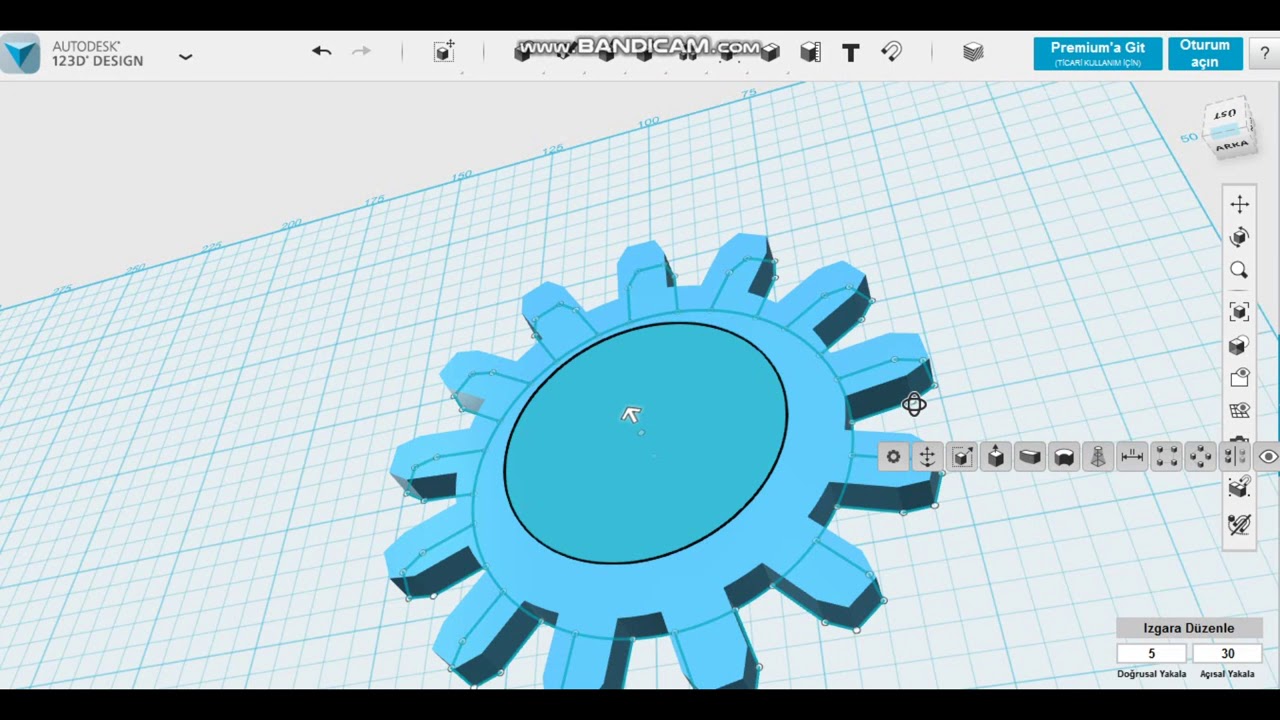Image resolution: width=1280 pixels, height=720 pixels.
Task: Toggle snap magnet cube icon in navigation bar
Action: 1239,487
